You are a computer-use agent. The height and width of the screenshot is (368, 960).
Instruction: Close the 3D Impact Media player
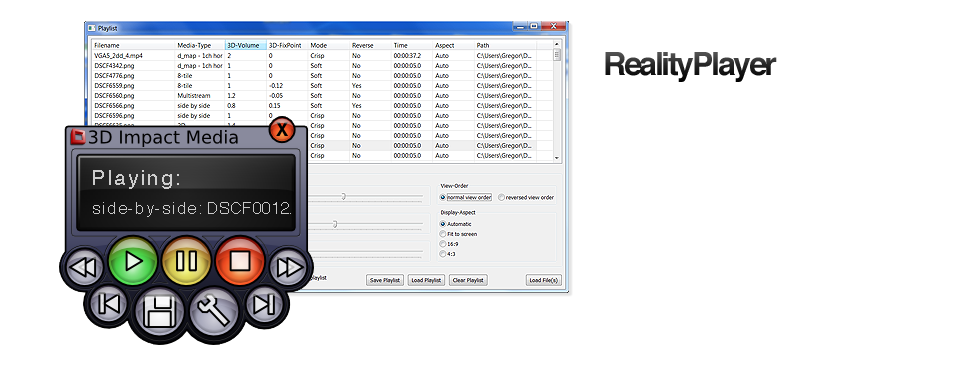pos(282,130)
